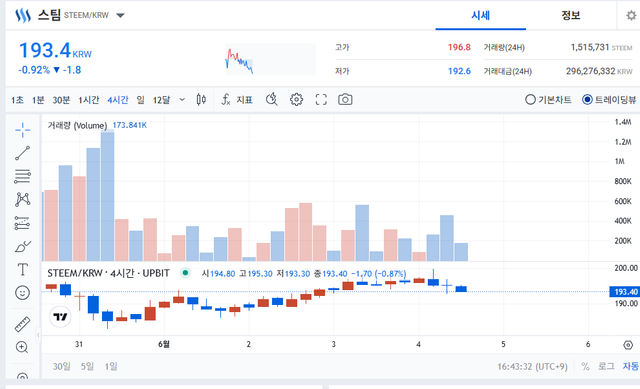Open price scale settings gear icon
The height and width of the screenshot is (389, 640).
(x=628, y=345)
